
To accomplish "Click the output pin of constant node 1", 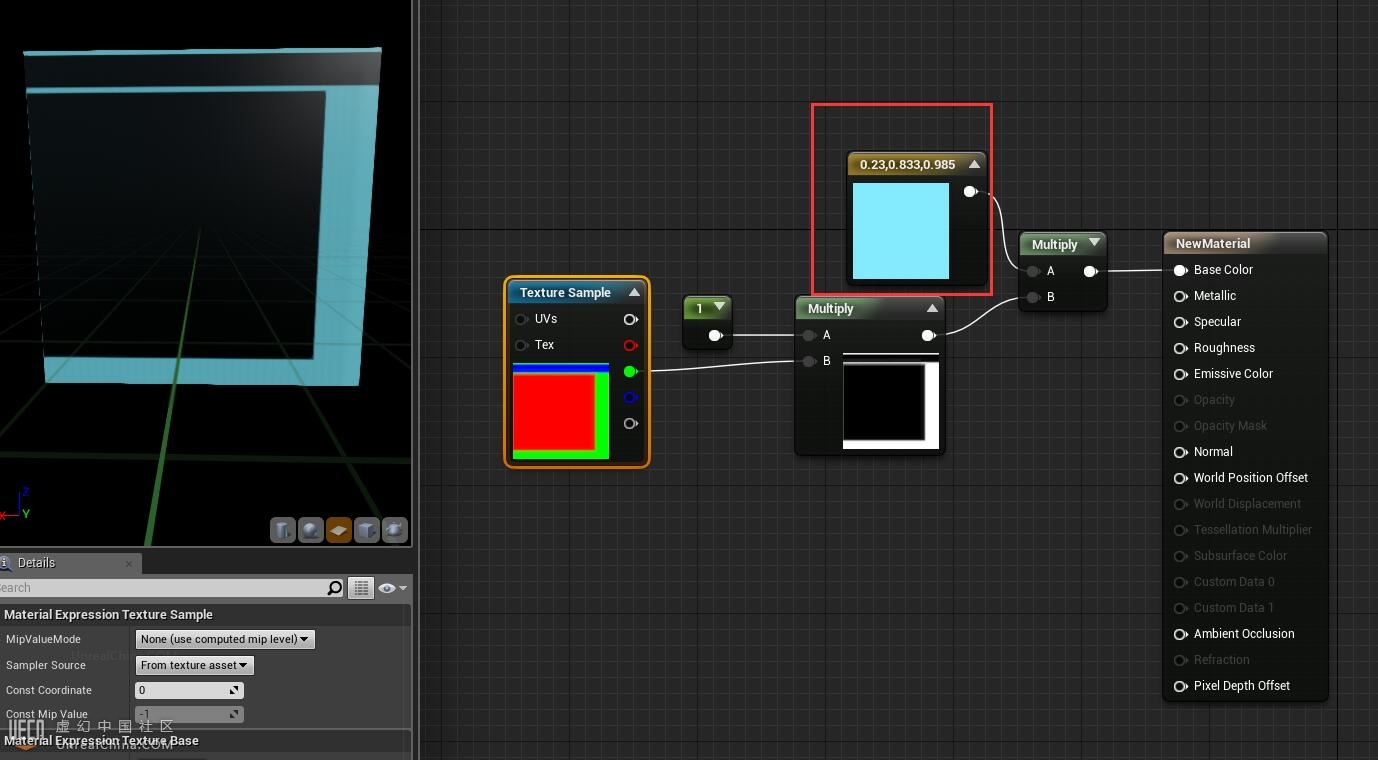I will pos(716,335).
